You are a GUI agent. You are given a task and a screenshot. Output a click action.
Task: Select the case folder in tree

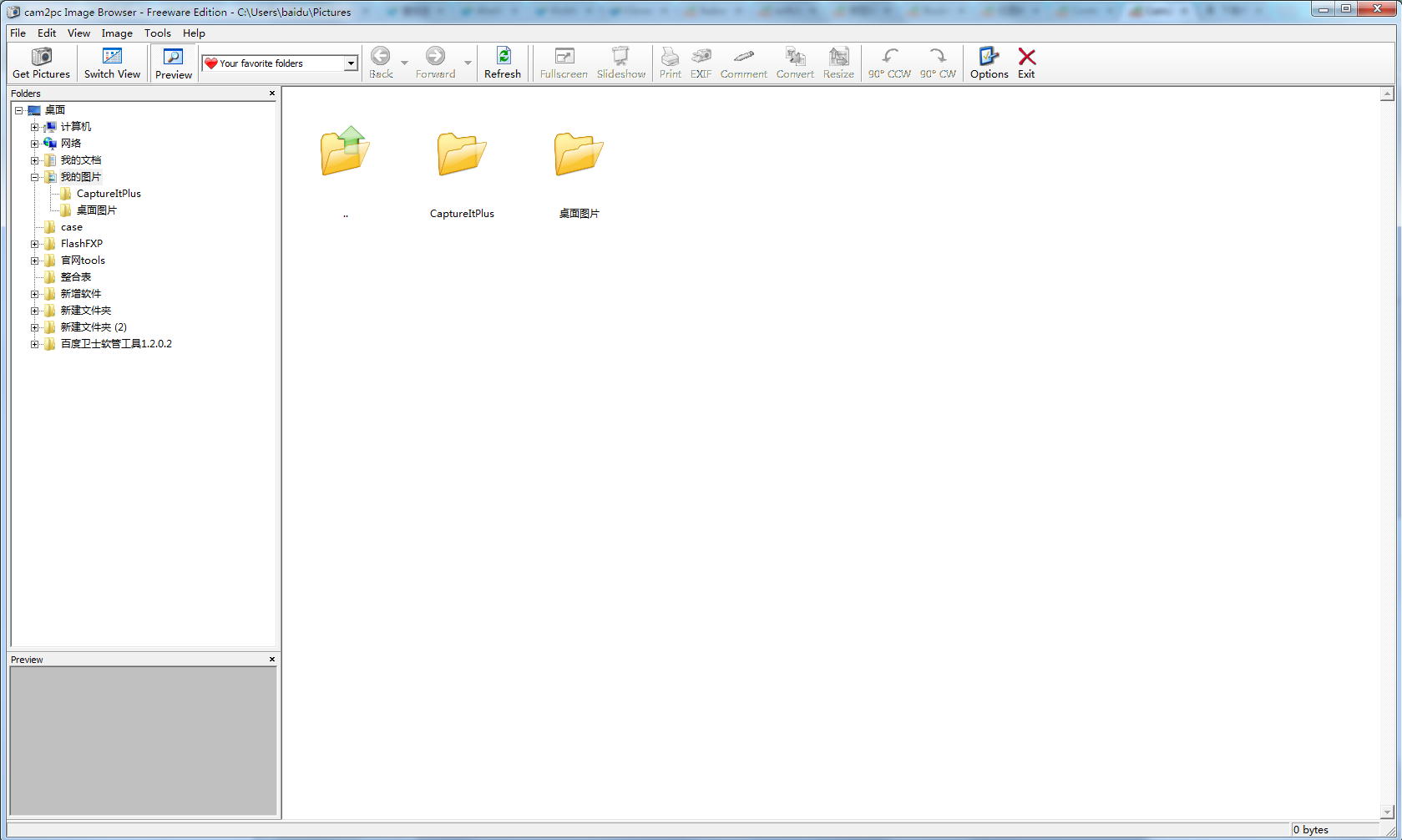point(72,227)
